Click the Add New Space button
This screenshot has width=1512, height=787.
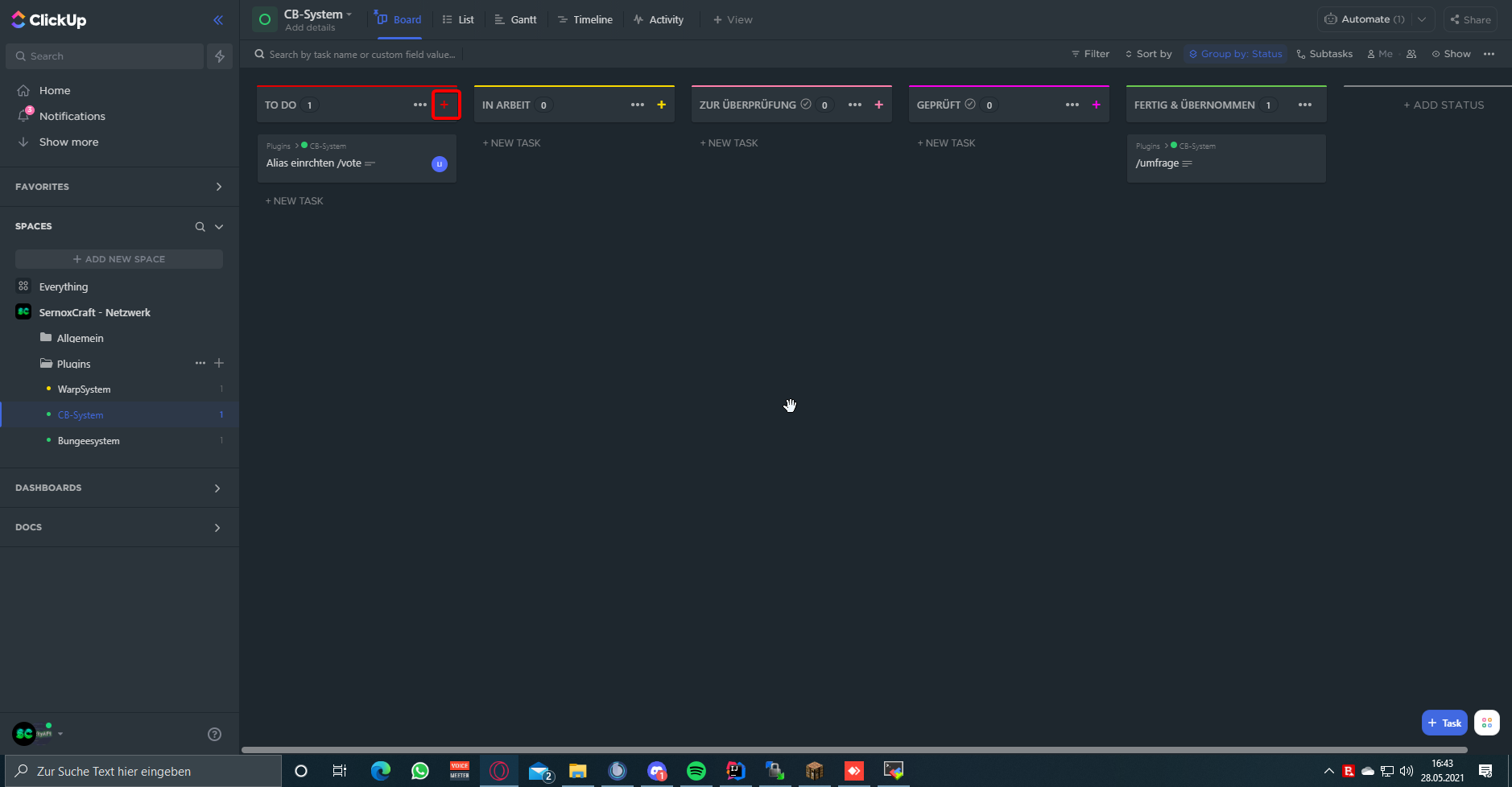pos(119,259)
